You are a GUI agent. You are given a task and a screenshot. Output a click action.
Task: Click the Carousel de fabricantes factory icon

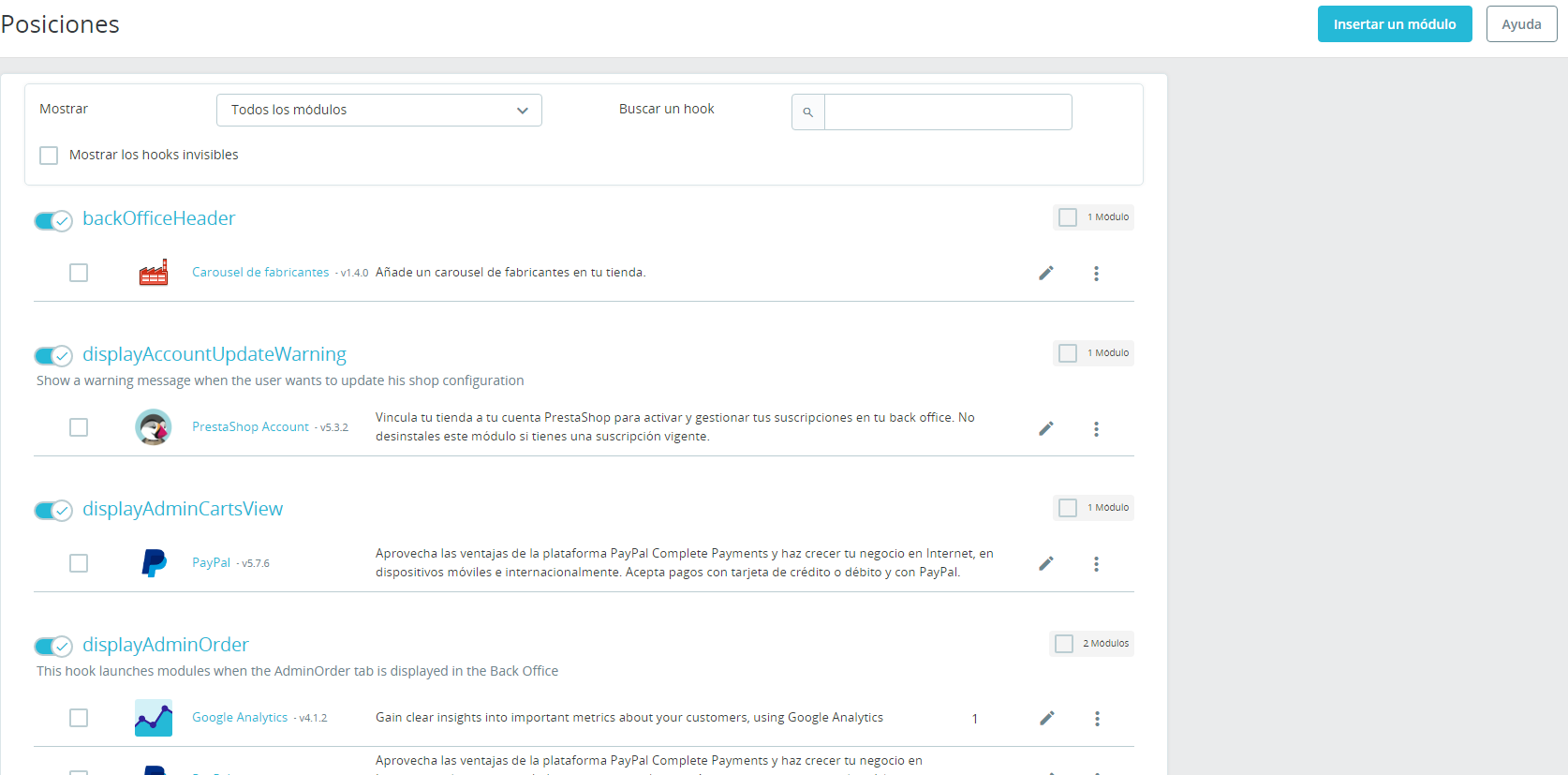tap(154, 273)
